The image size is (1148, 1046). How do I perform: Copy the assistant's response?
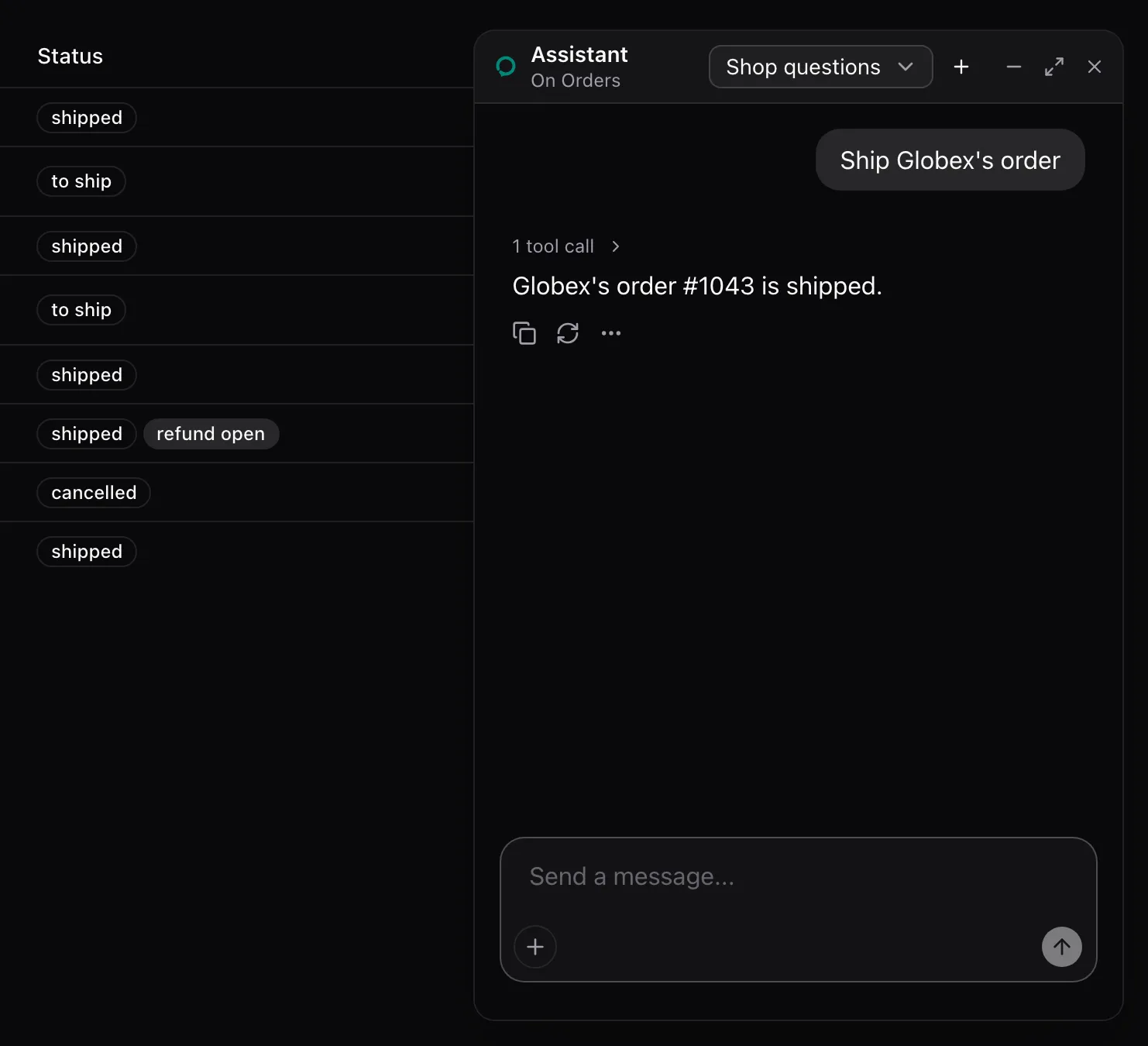click(524, 333)
